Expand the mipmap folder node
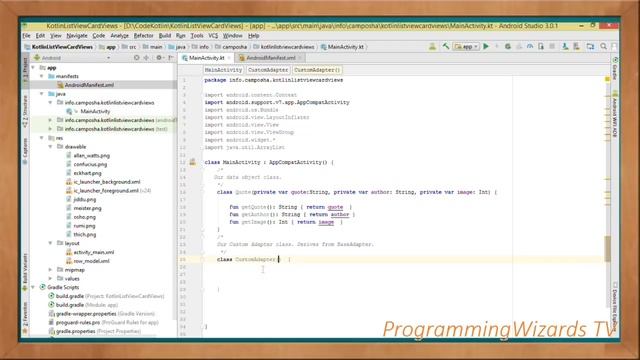 (50, 270)
